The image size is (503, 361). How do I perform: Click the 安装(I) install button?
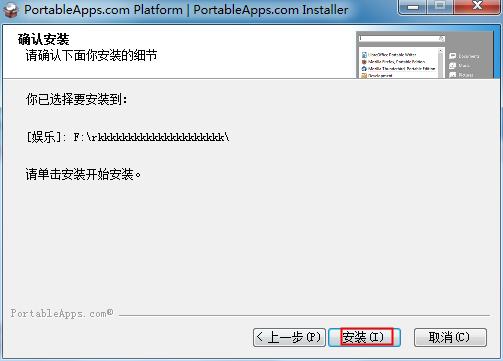364,337
